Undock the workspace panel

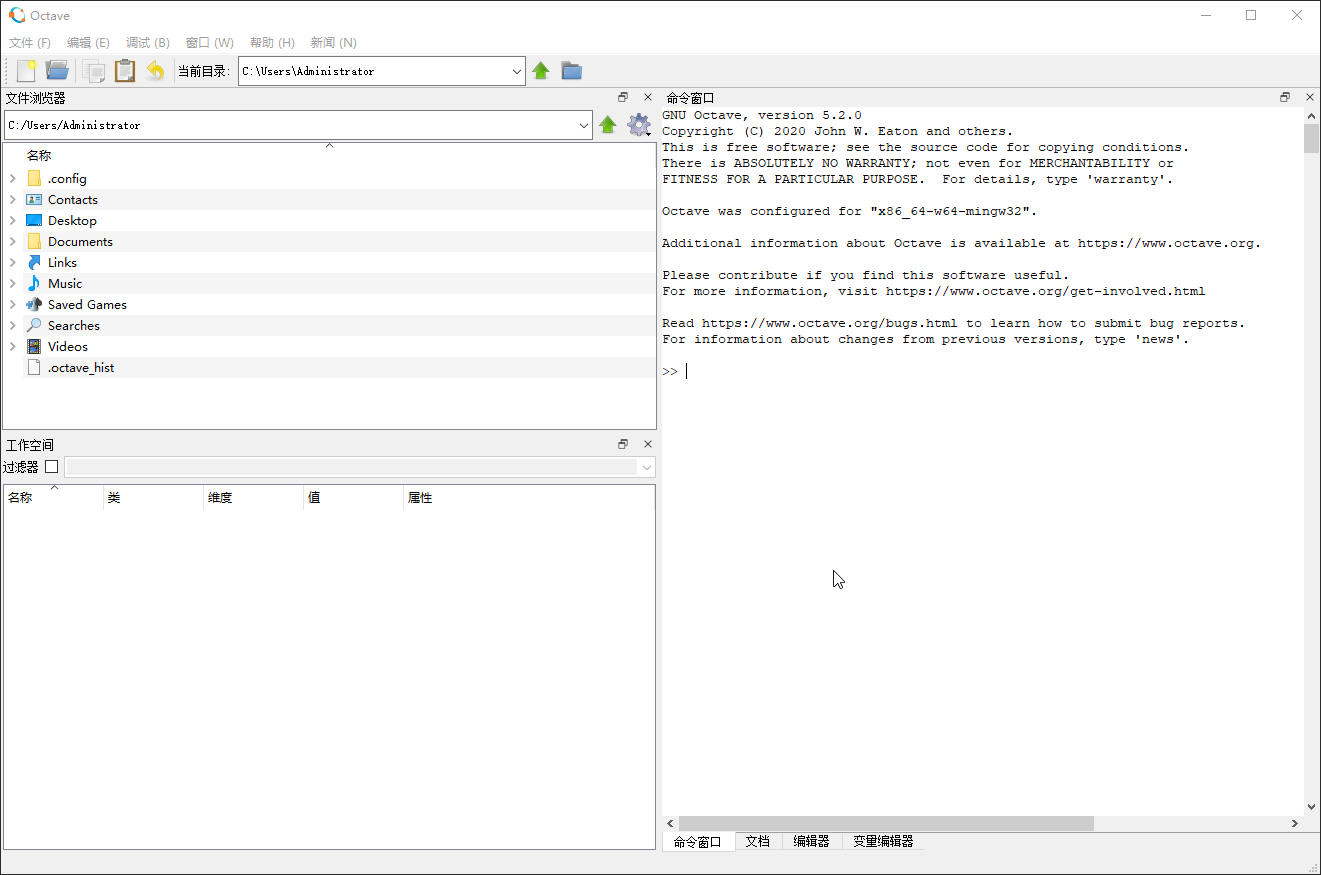623,444
